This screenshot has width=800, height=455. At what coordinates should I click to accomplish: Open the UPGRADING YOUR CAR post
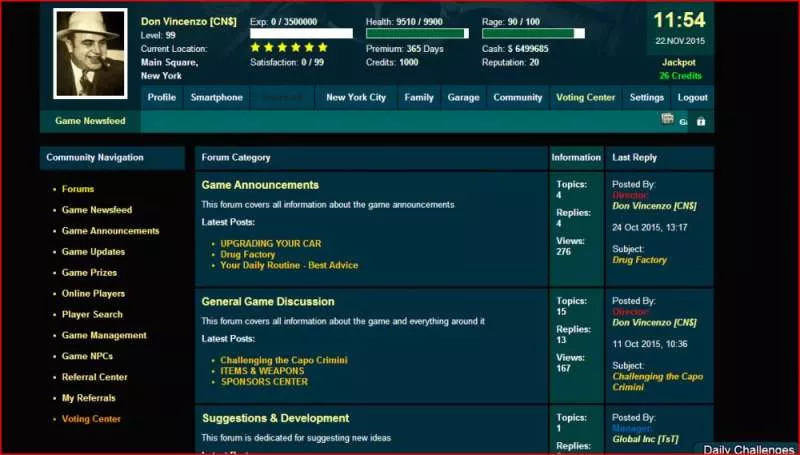[271, 243]
